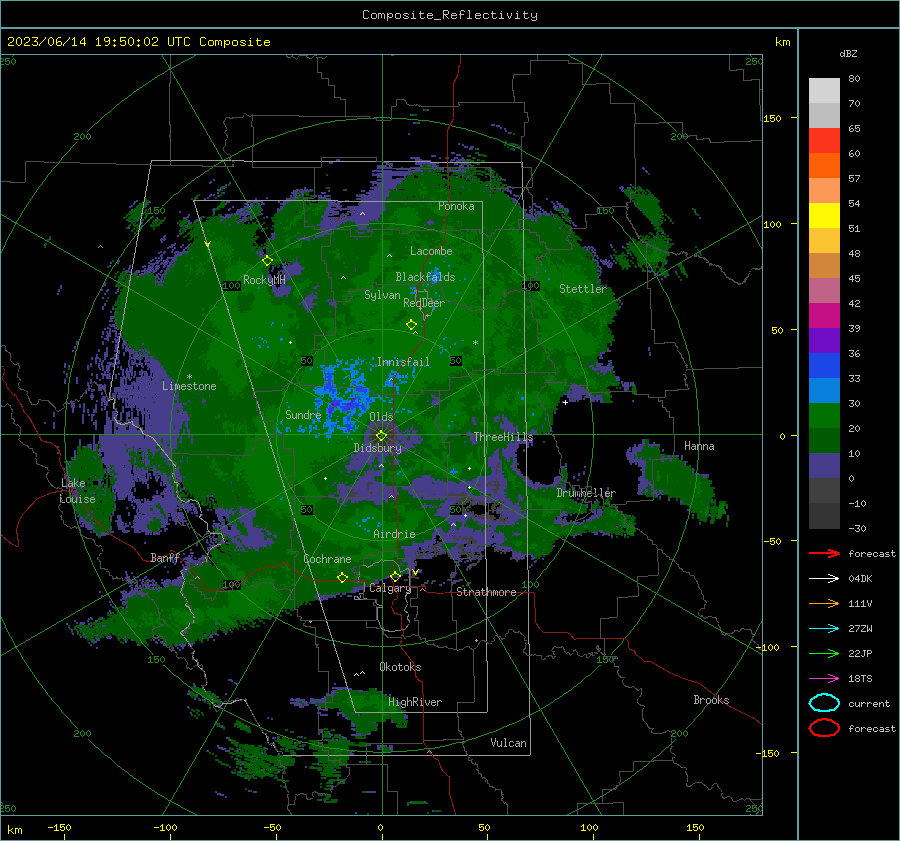Select the orange 57–60 dBZ legend swatch
Viewport: 900px width, 841px height.
tap(824, 166)
